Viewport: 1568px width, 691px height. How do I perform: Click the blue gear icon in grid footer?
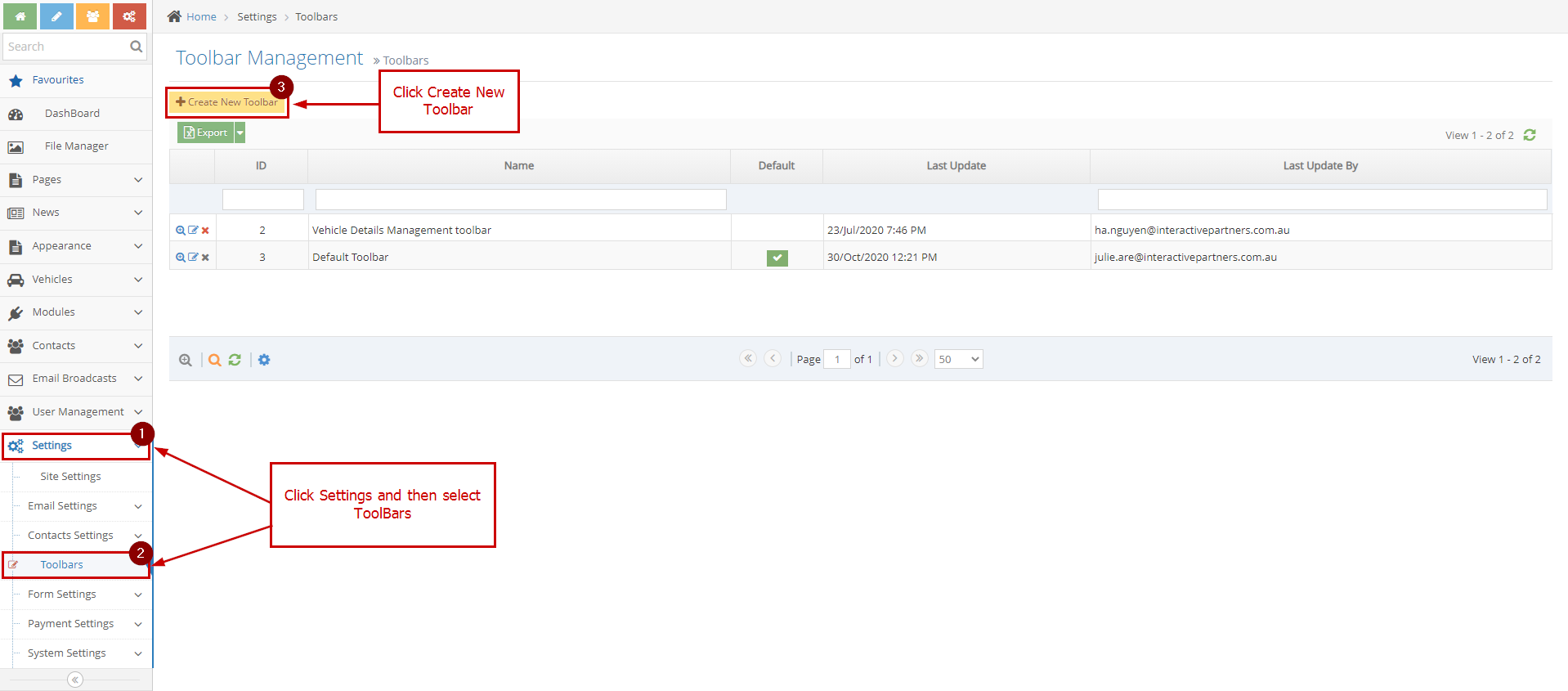pyautogui.click(x=264, y=360)
